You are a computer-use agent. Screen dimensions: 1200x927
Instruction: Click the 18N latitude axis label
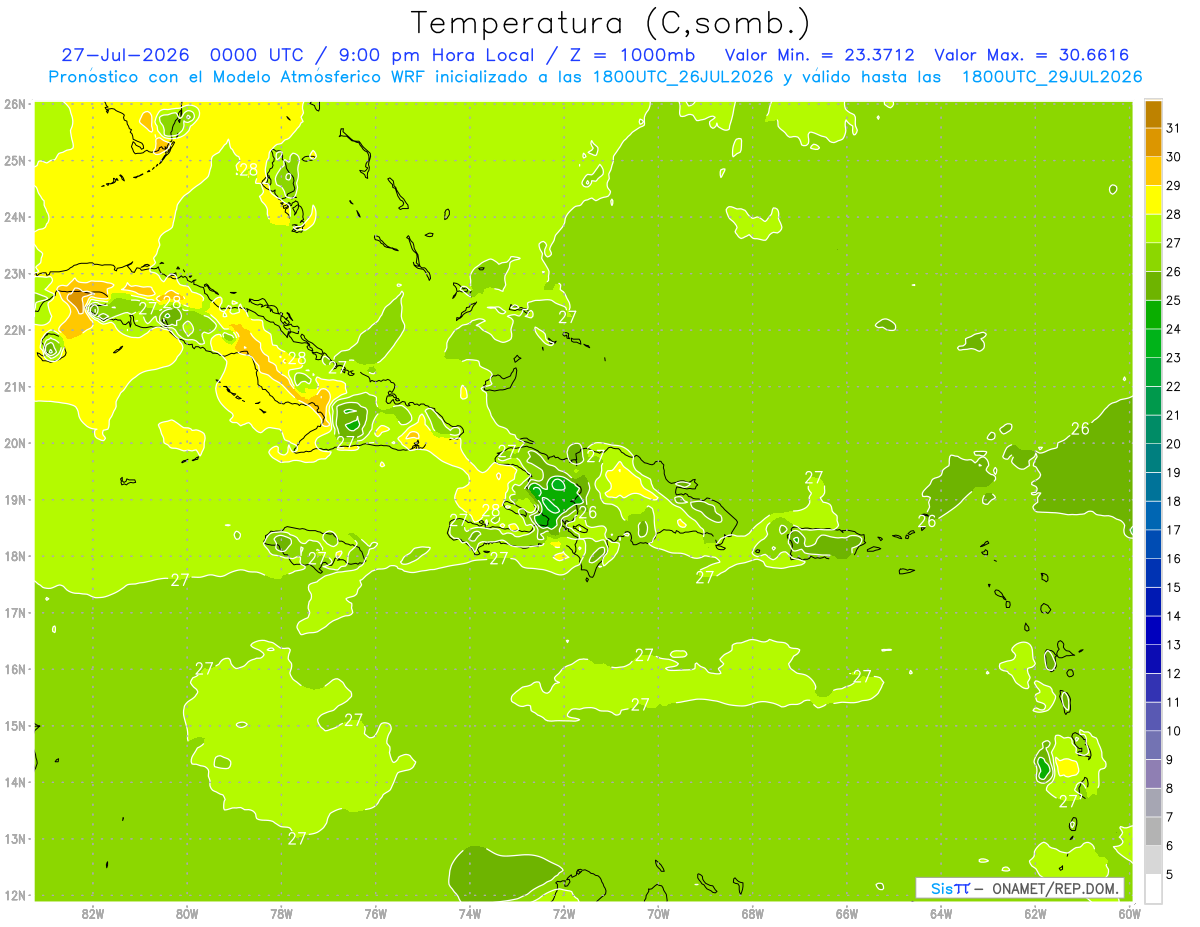(x=14, y=556)
